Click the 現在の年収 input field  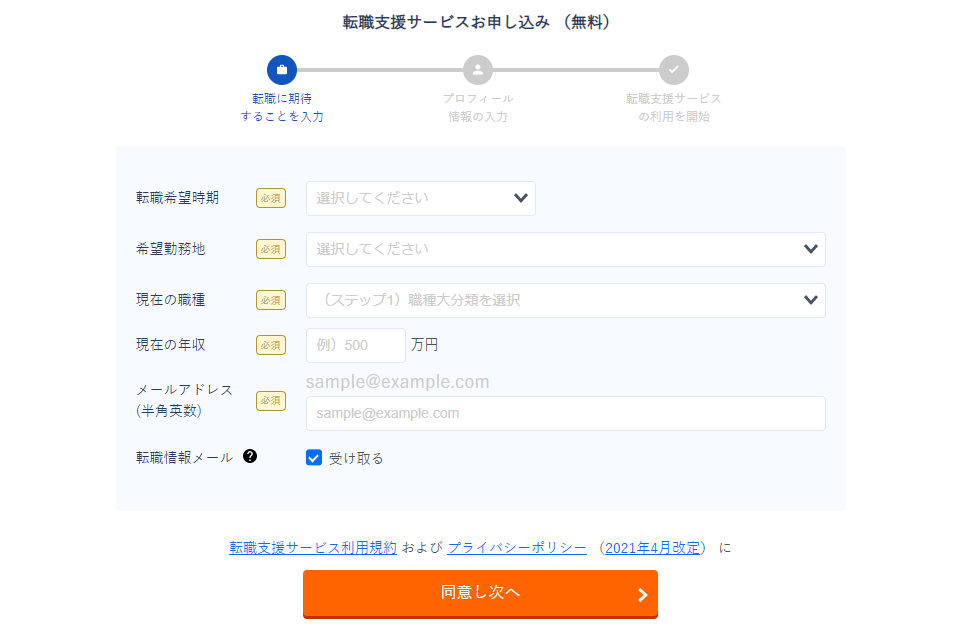(x=355, y=344)
